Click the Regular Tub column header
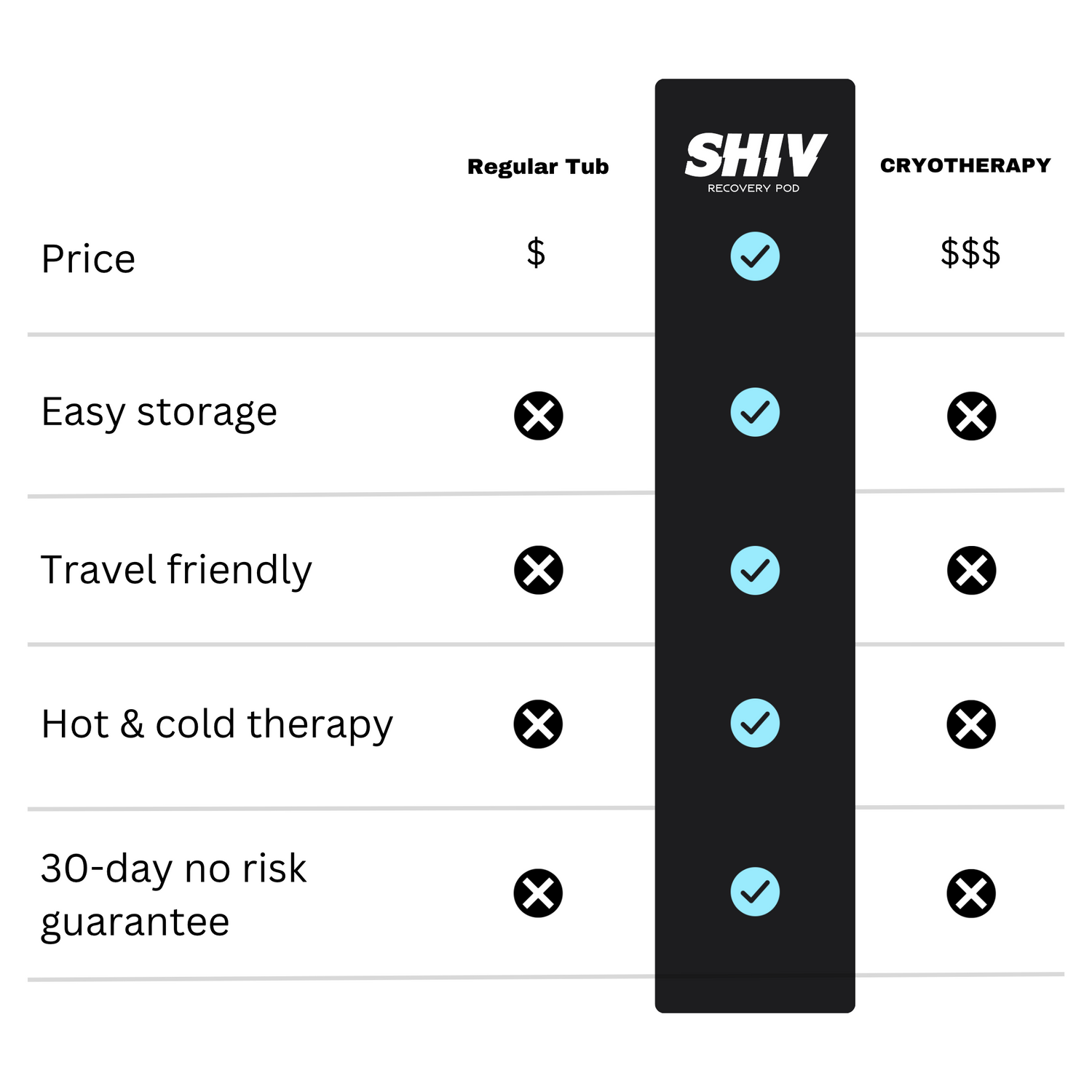Image resolution: width=1092 pixels, height=1092 pixels. coord(538,167)
